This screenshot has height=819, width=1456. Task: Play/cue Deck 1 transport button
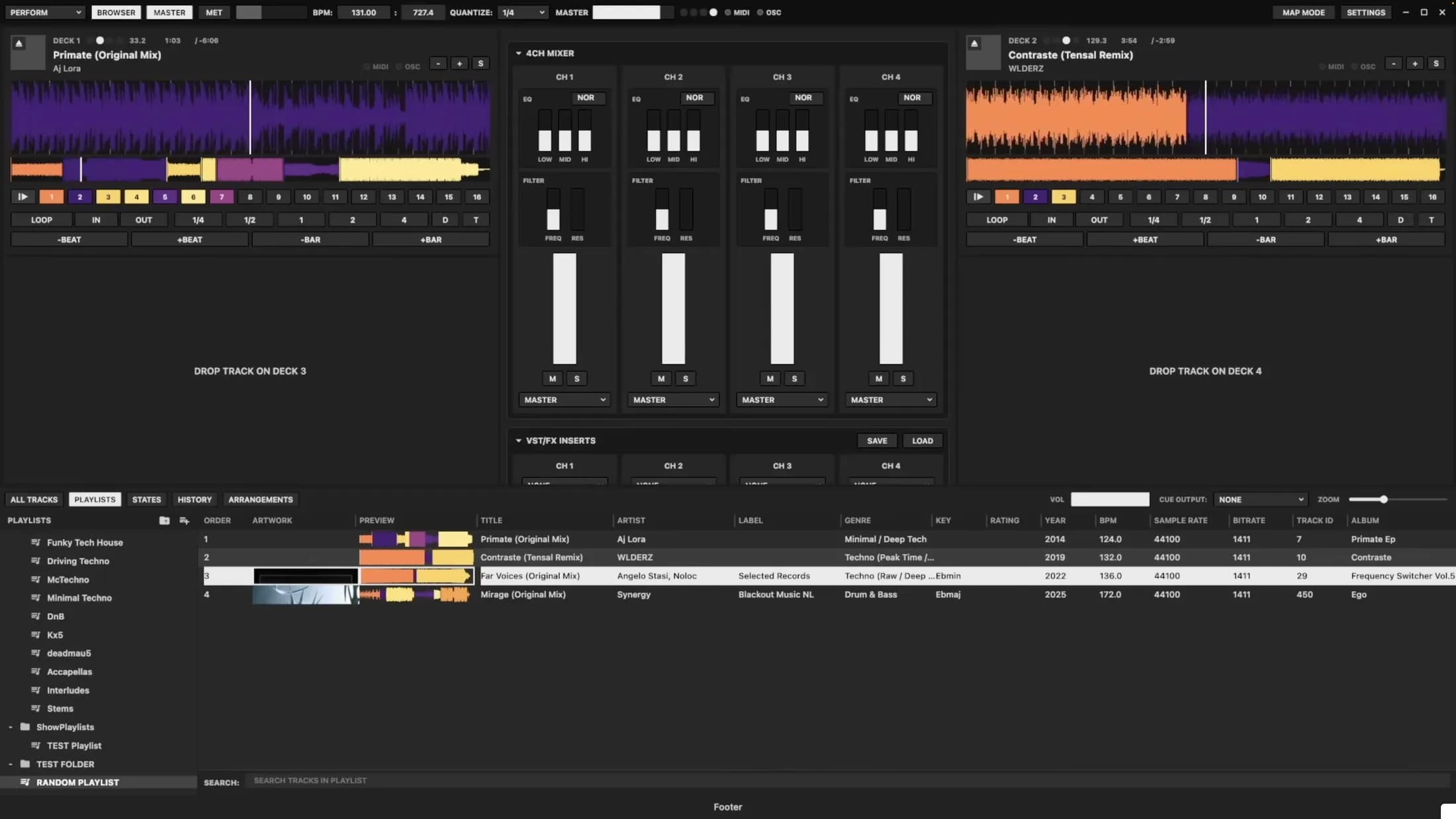coord(23,196)
